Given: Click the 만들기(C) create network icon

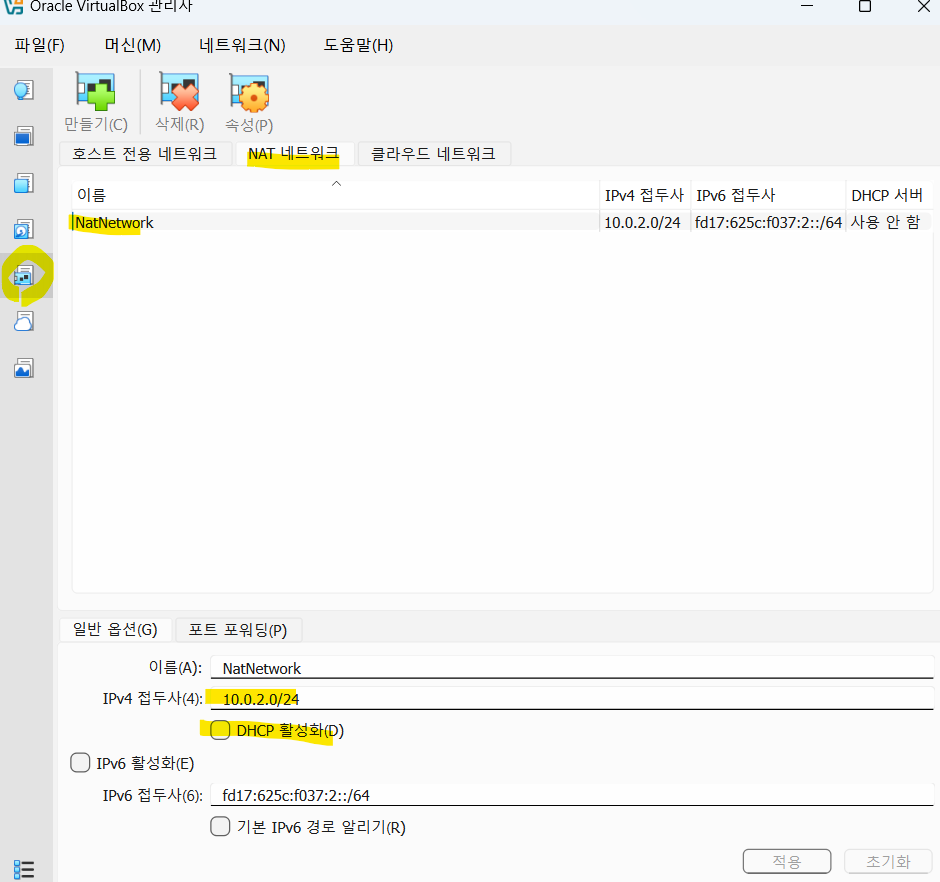Looking at the screenshot, I should click(96, 92).
